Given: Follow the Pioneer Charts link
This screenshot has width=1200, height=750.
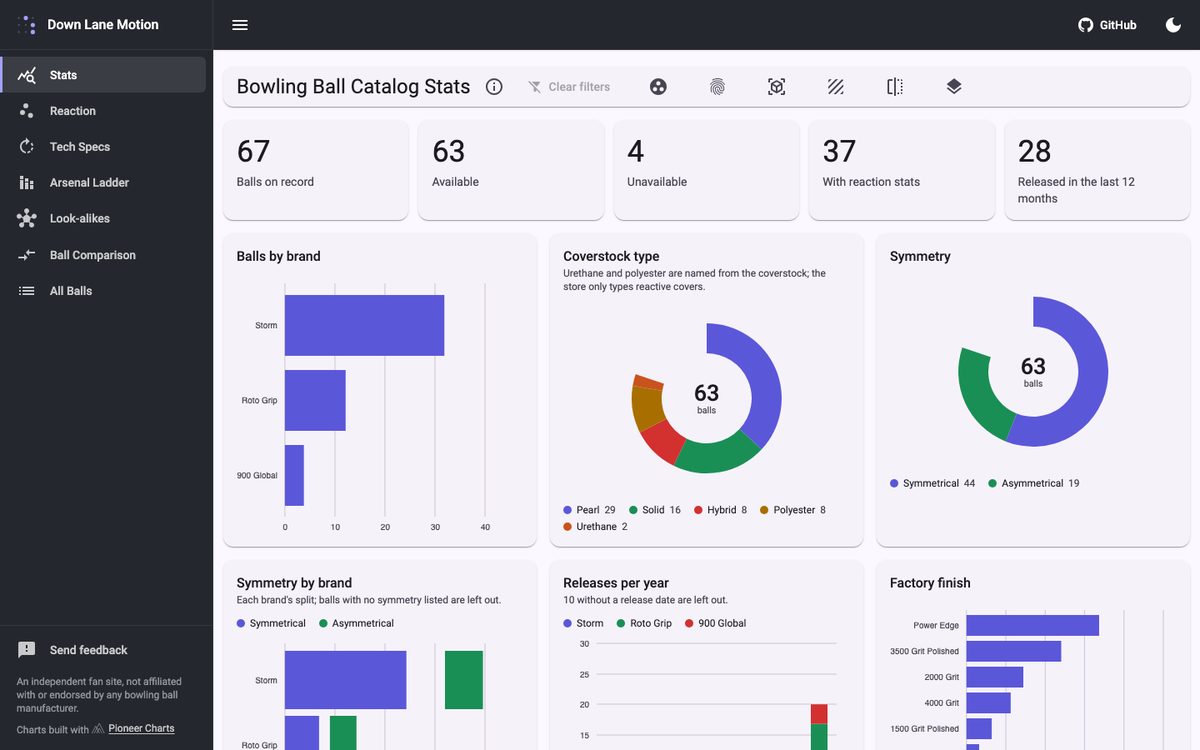Looking at the screenshot, I should click(141, 729).
